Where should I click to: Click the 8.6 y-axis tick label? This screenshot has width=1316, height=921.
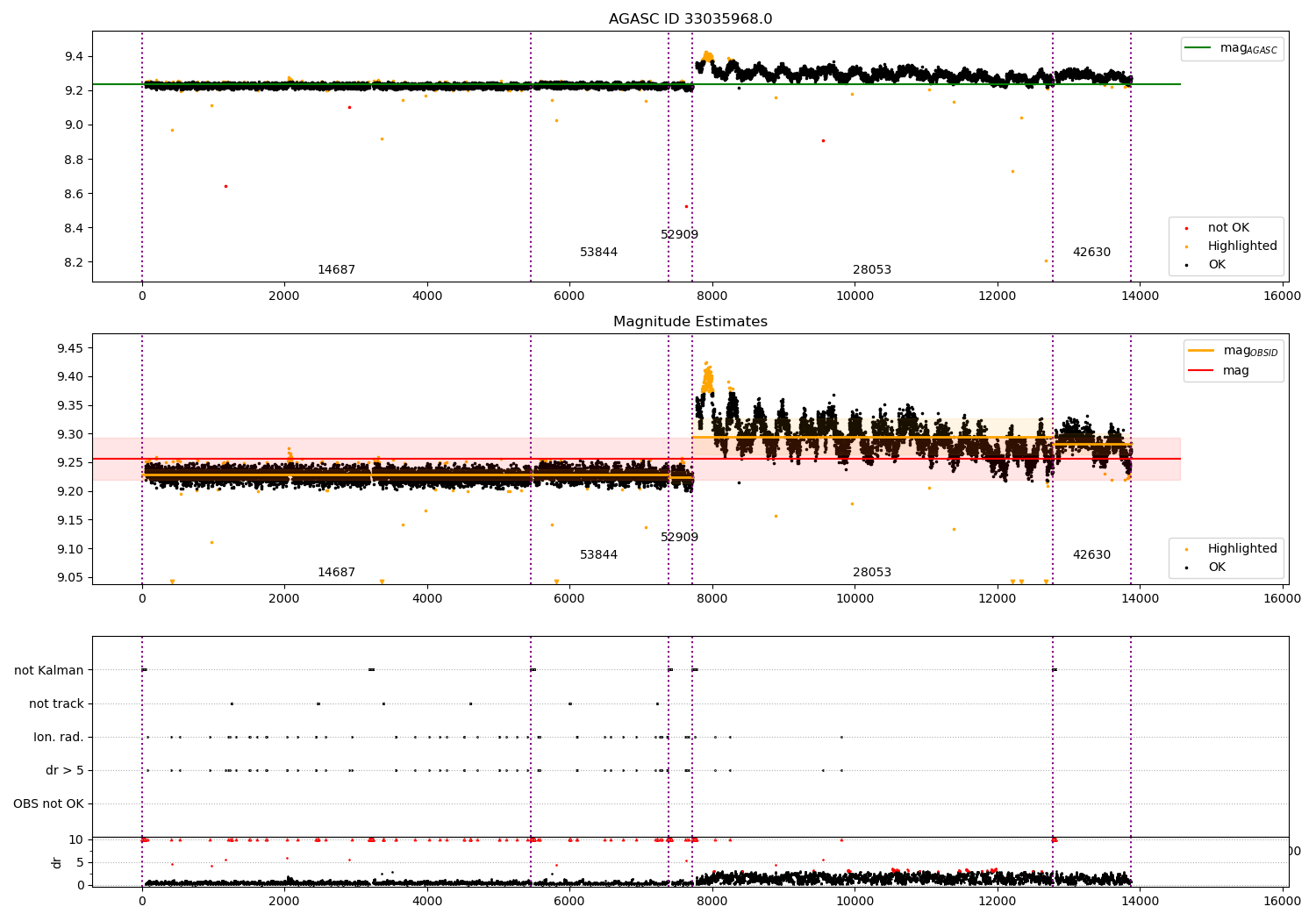(74, 194)
